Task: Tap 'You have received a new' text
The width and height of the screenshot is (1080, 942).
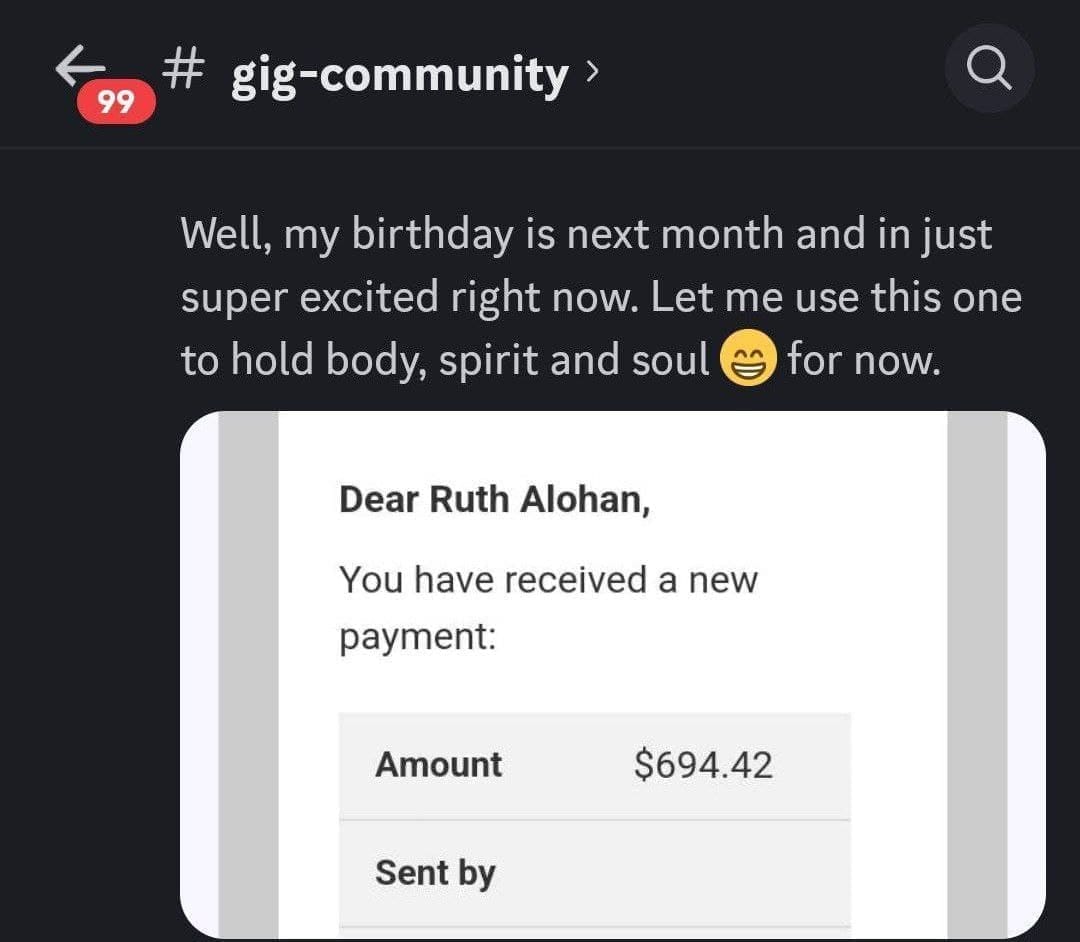Action: [548, 580]
